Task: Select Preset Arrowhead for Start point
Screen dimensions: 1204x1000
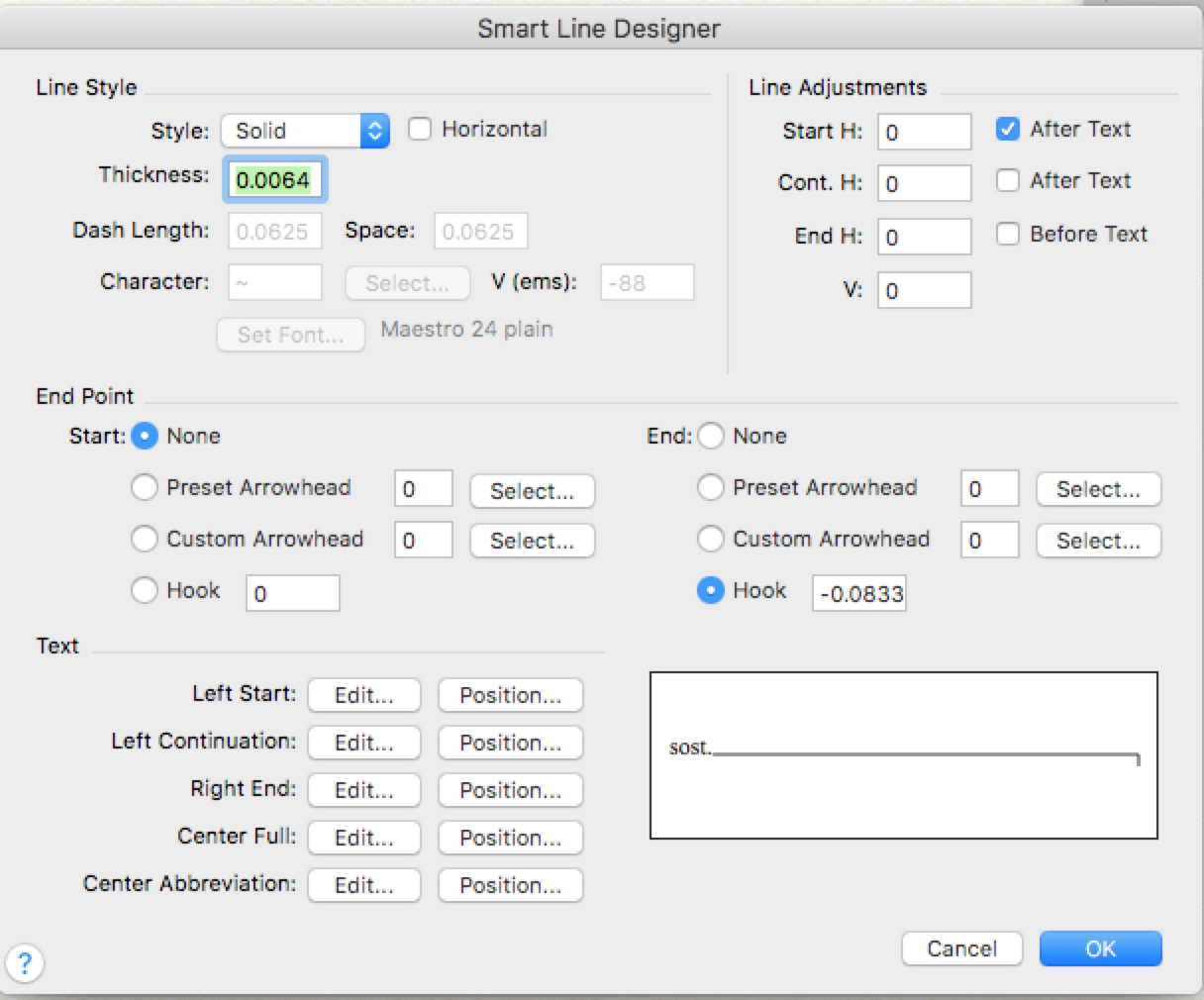Action: 145,487
